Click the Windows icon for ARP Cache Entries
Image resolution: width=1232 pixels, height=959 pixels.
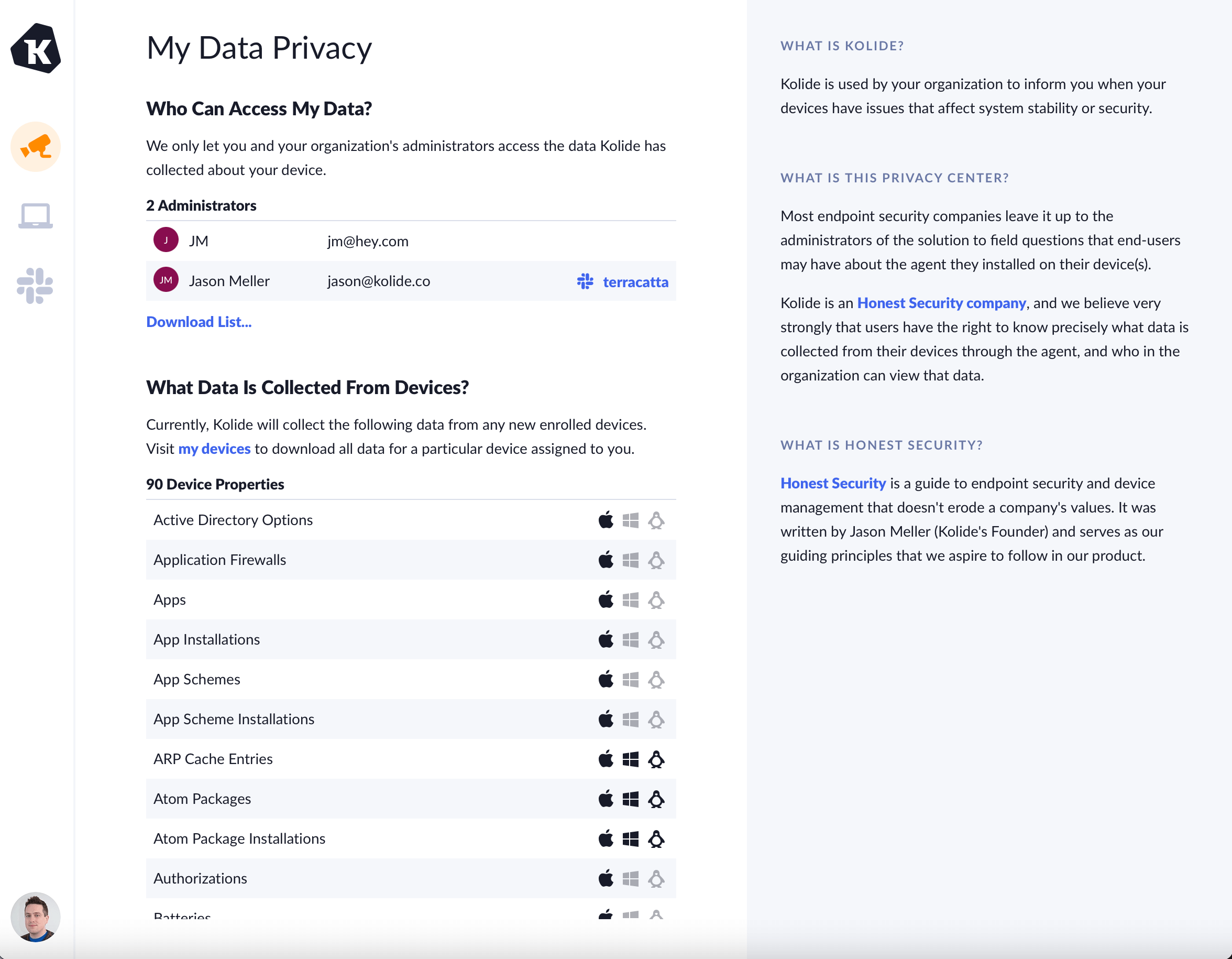pos(631,759)
